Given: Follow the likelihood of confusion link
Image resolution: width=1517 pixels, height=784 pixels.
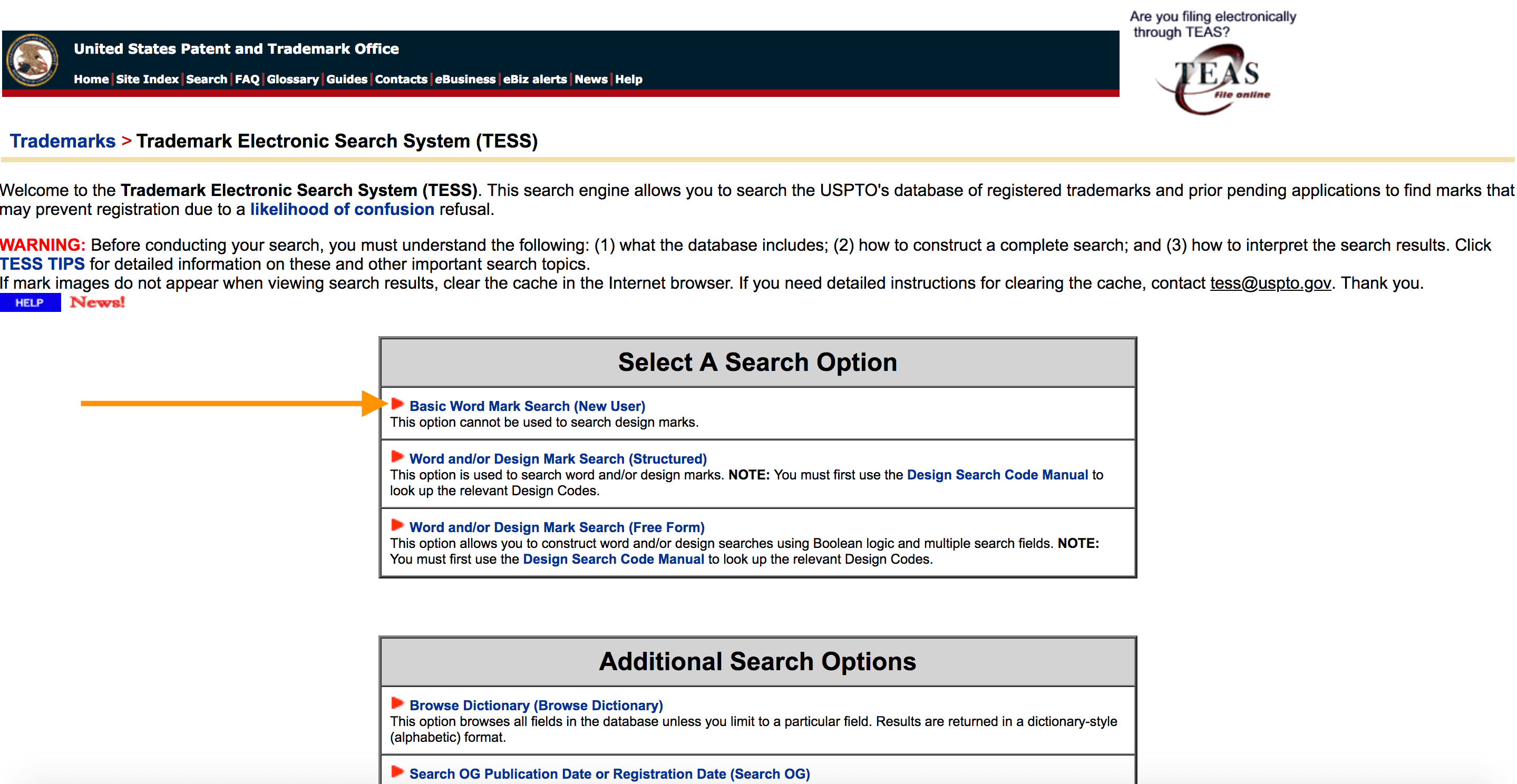Looking at the screenshot, I should 342,210.
